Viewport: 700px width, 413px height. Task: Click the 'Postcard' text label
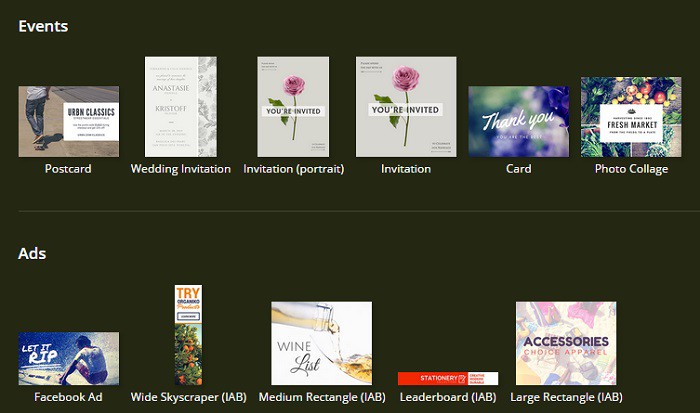pyautogui.click(x=68, y=169)
